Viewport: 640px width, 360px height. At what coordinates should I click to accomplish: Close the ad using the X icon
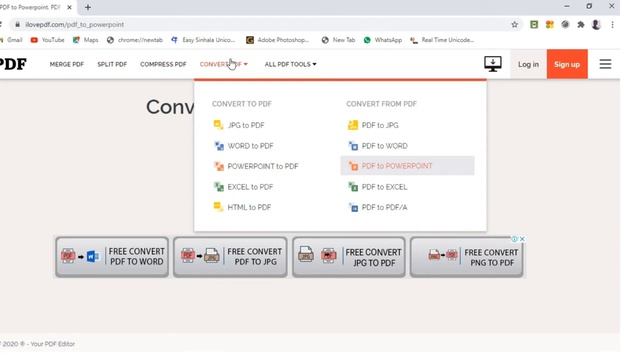[522, 239]
